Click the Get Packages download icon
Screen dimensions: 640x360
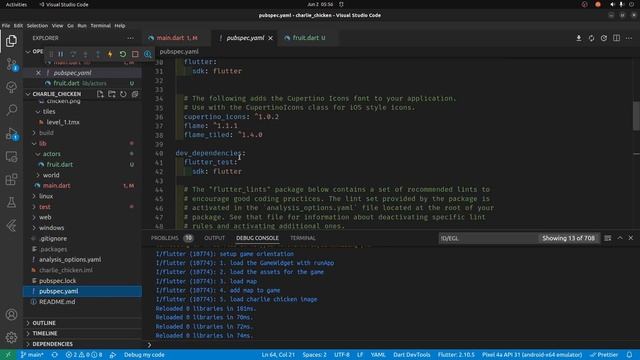pyautogui.click(x=579, y=38)
